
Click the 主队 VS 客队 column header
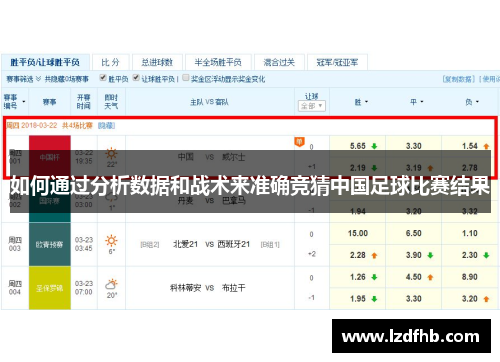click(210, 102)
